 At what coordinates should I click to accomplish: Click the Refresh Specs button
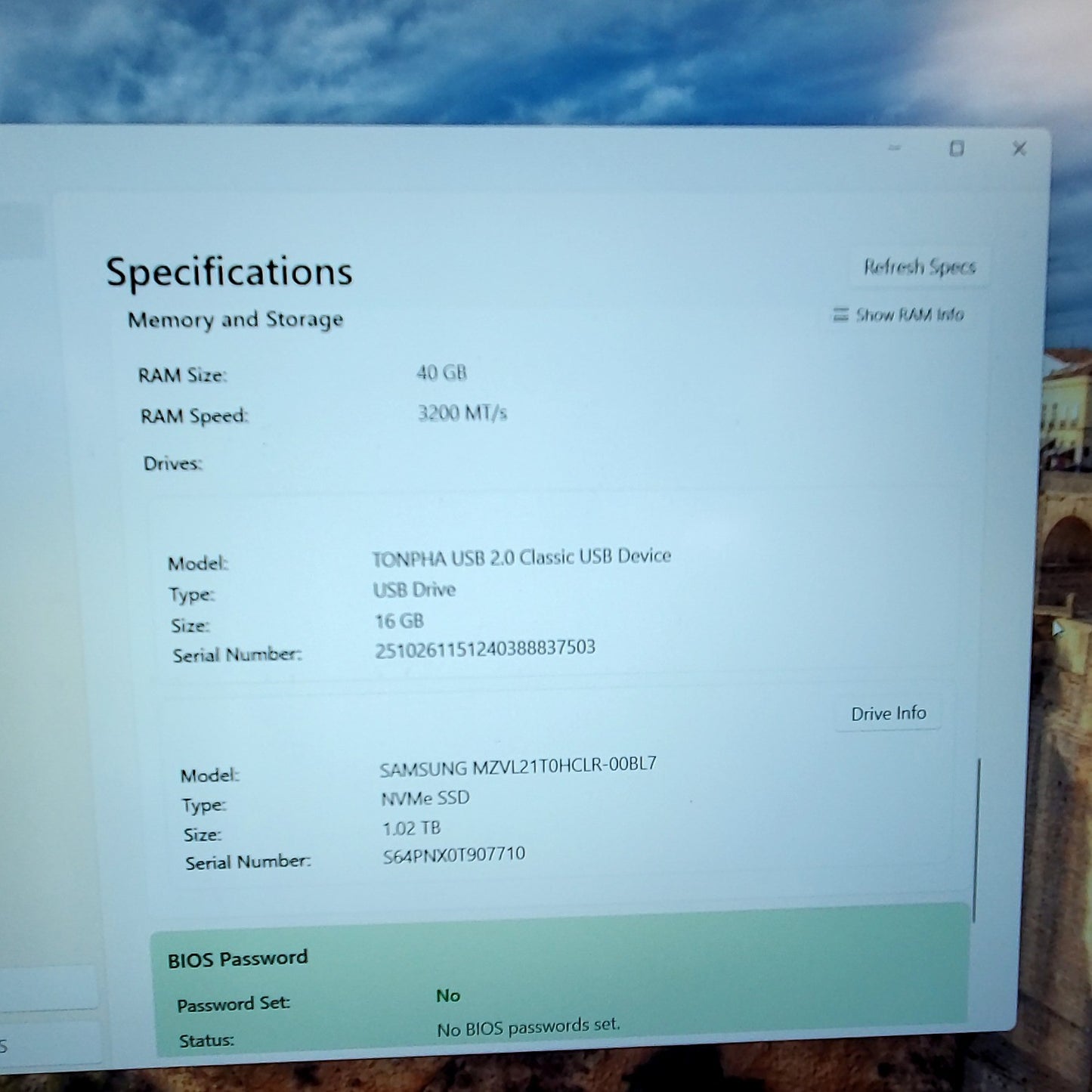click(x=919, y=267)
